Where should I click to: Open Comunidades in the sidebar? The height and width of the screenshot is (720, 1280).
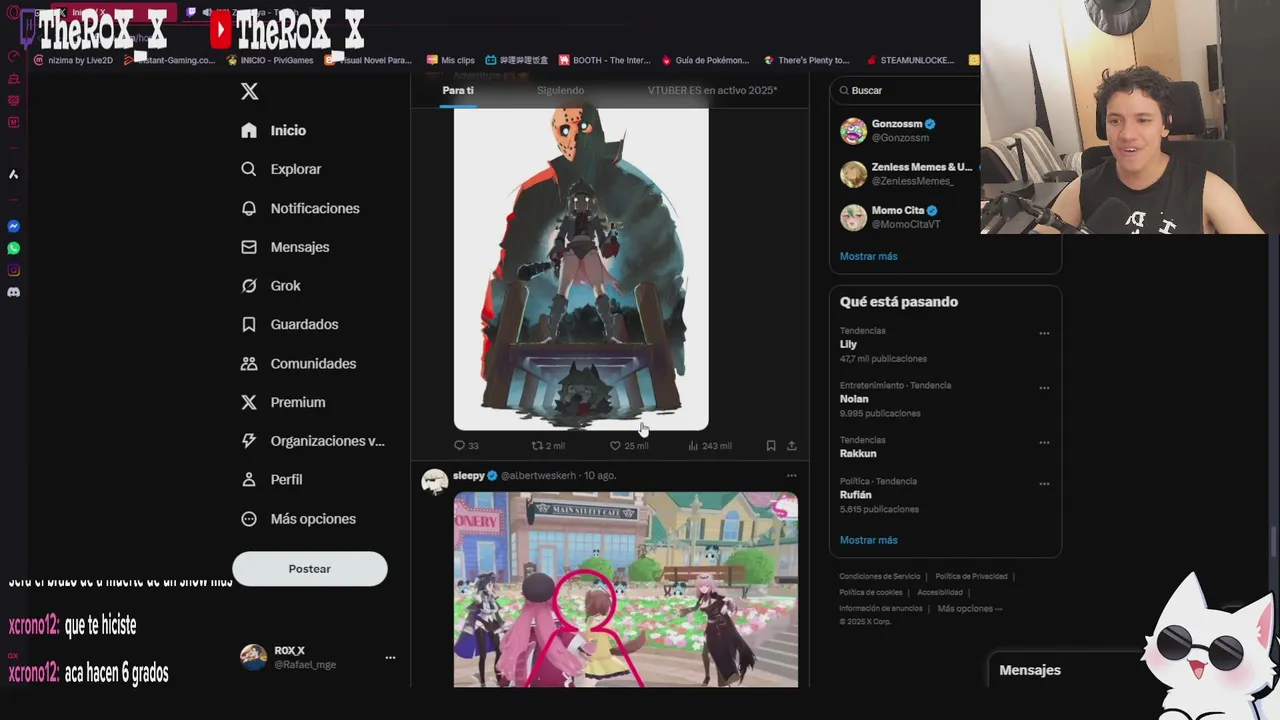click(298, 363)
